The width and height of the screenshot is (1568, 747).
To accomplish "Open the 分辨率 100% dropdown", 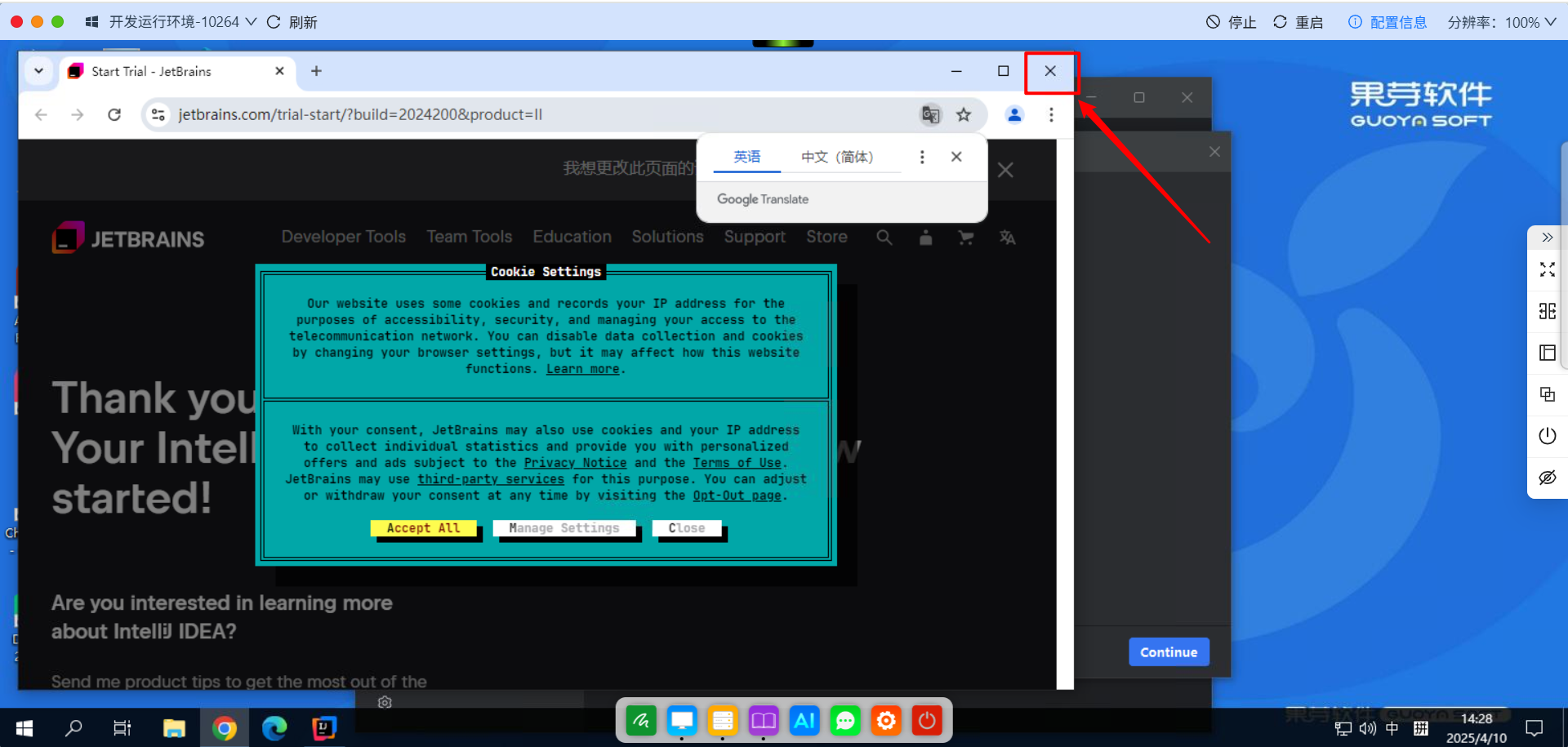I will point(1502,22).
